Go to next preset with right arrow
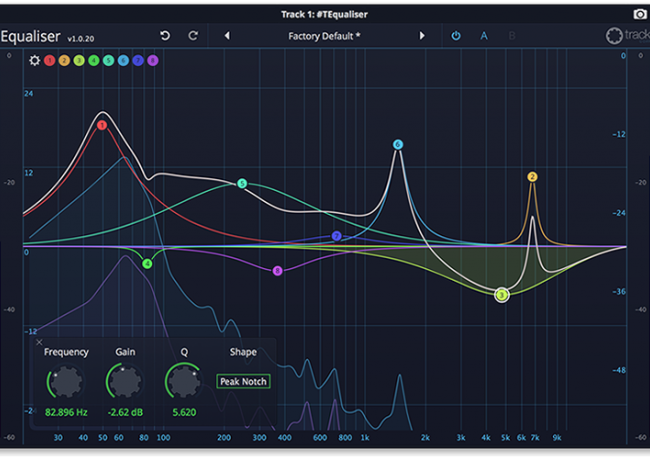 coord(422,36)
